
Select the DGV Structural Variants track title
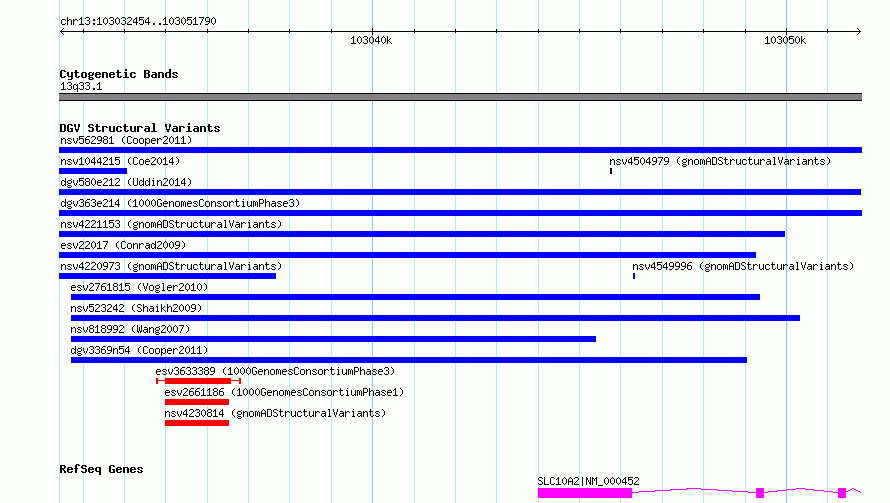(140, 128)
